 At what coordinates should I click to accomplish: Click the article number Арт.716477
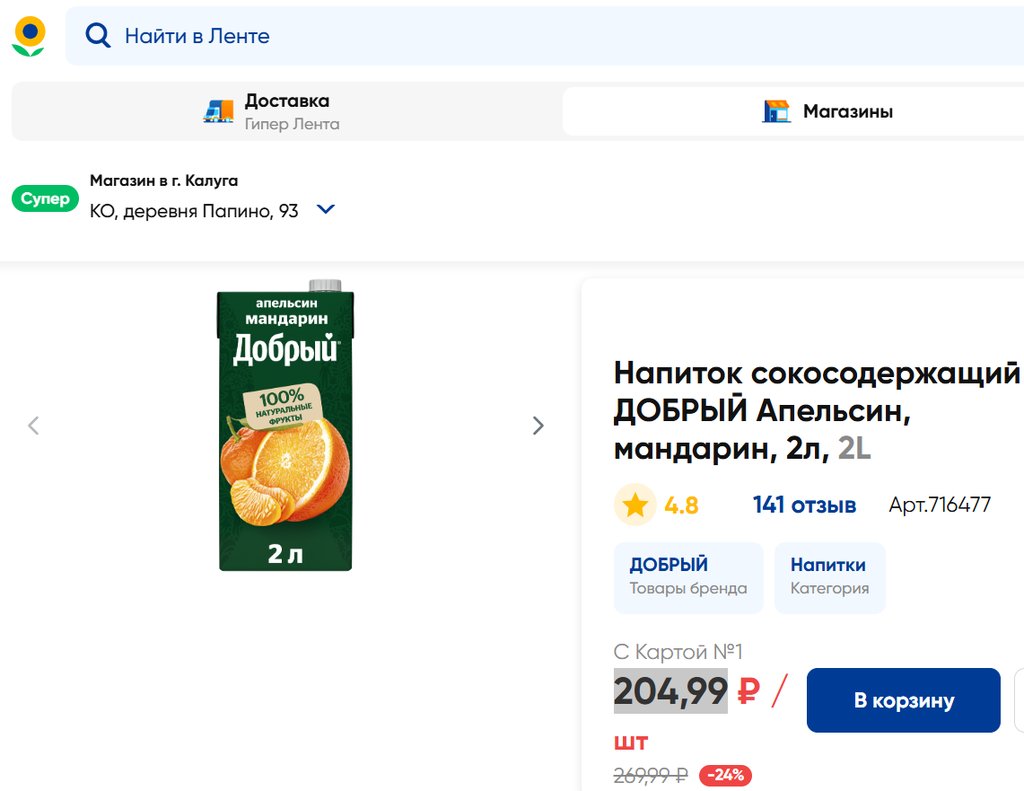pyautogui.click(x=939, y=505)
